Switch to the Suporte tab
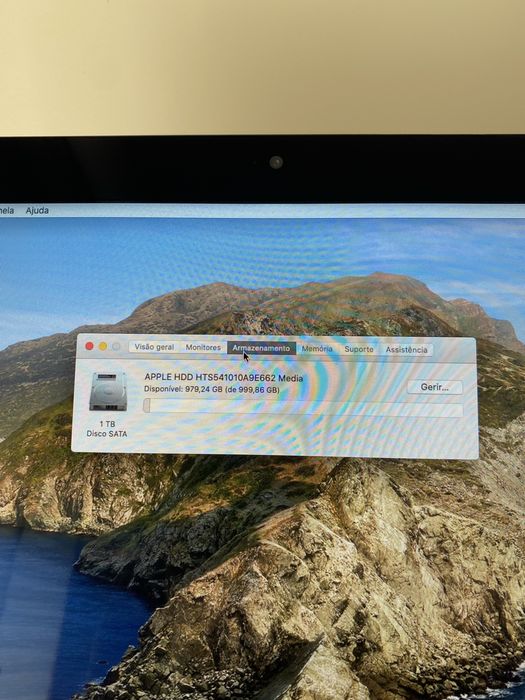This screenshot has width=525, height=700. tap(358, 349)
